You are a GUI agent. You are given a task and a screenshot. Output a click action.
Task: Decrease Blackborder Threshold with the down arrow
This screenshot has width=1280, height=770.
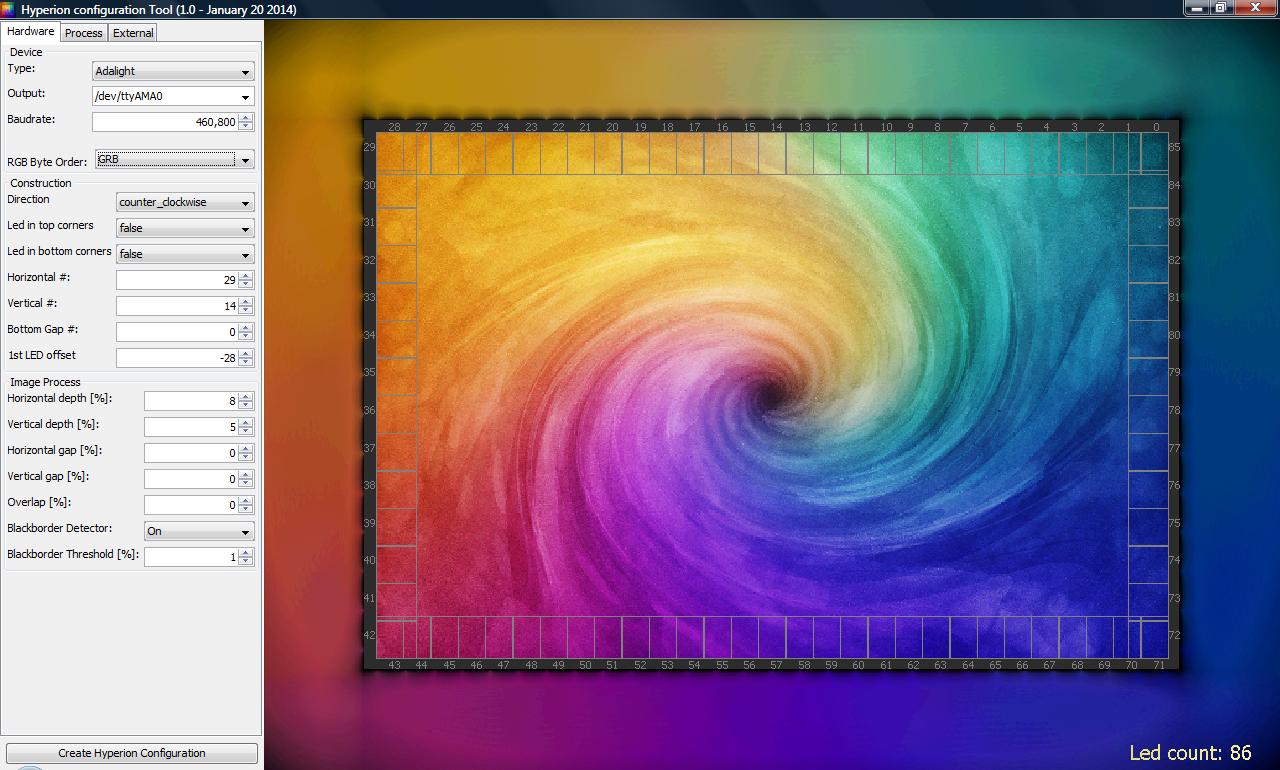point(246,561)
